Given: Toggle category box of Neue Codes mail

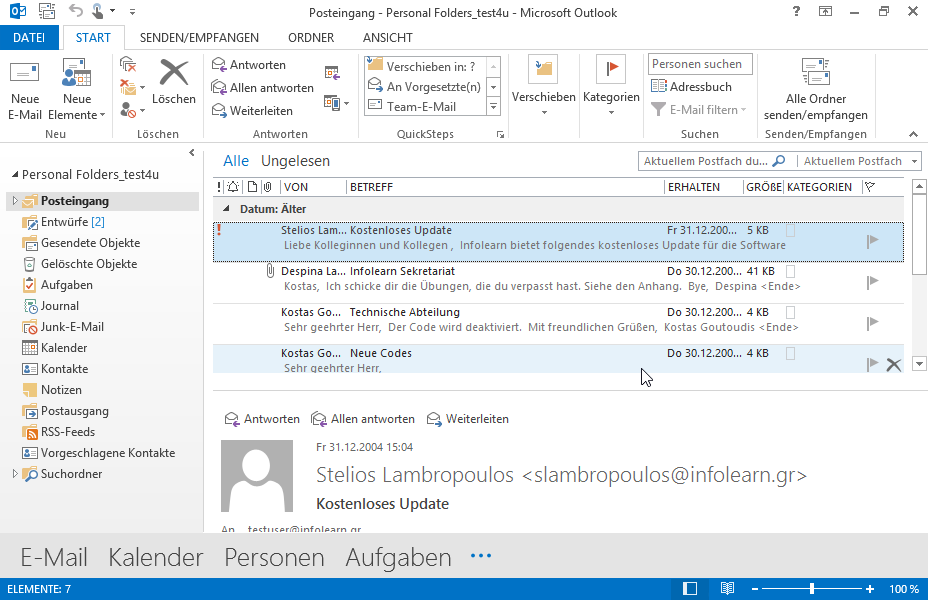Looking at the screenshot, I should [790, 353].
